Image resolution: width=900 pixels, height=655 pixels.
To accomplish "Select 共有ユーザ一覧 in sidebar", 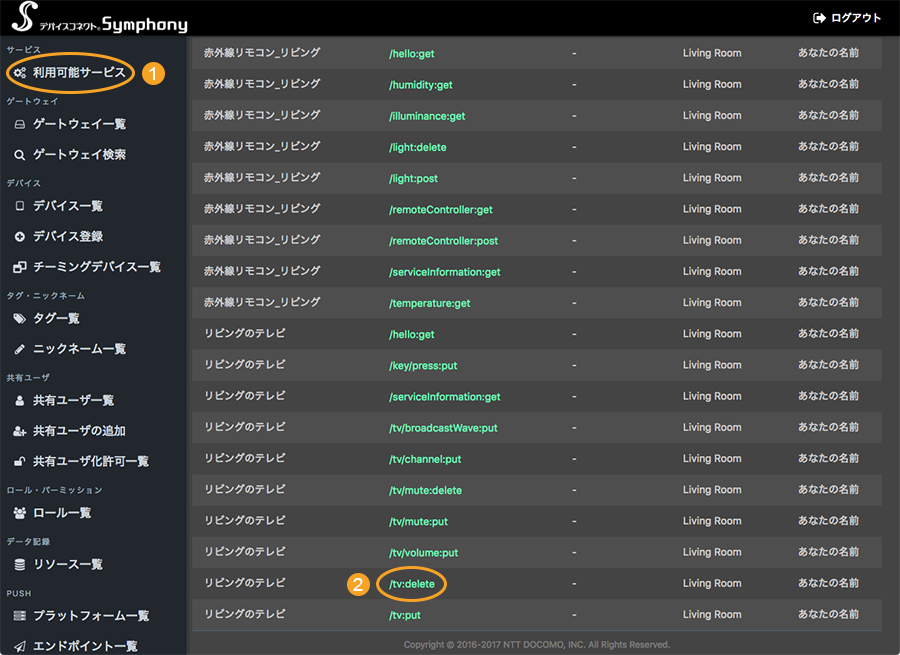I will click(73, 401).
